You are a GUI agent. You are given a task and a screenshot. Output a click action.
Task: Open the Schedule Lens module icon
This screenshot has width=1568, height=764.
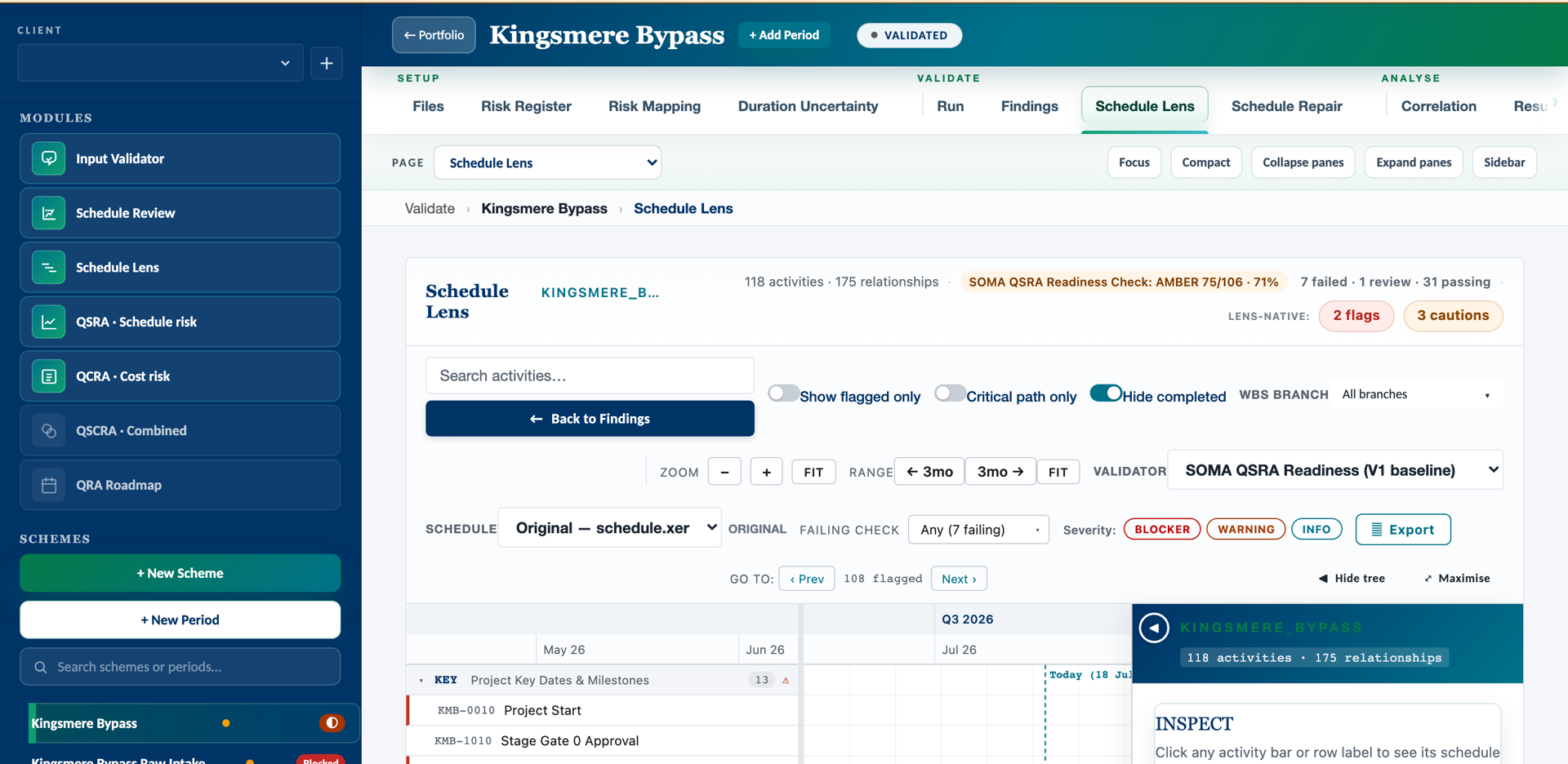49,267
